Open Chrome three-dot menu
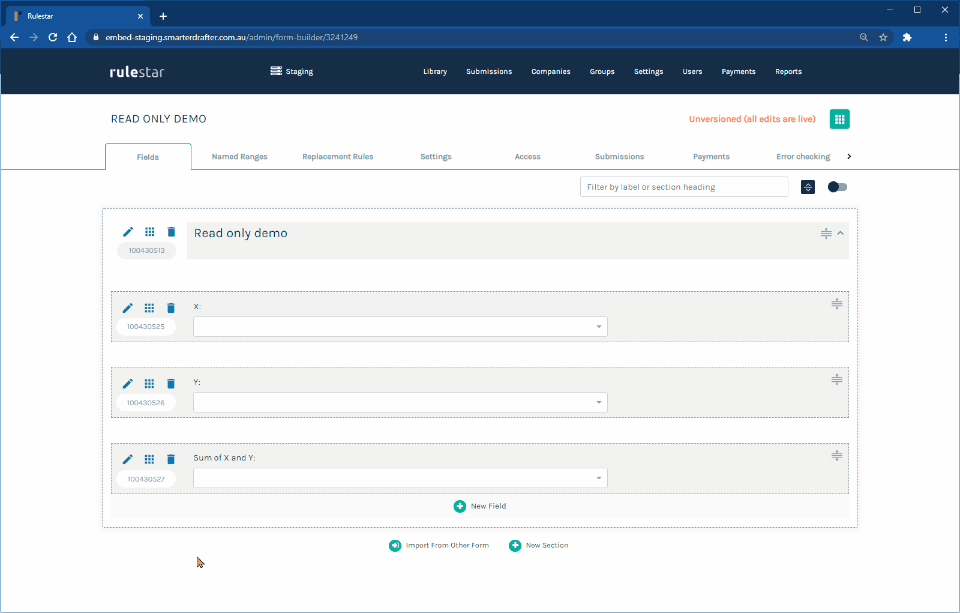This screenshot has width=960, height=613. (x=946, y=37)
